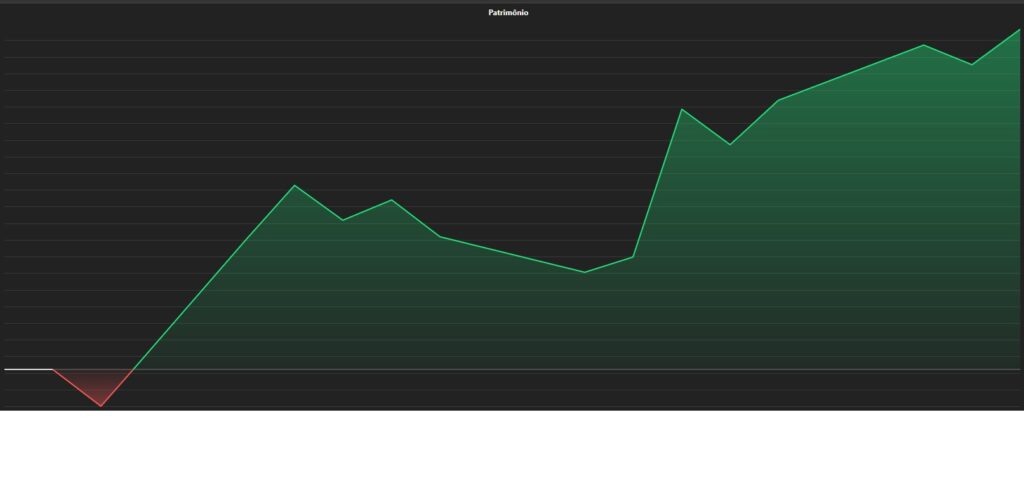Select the mid-chart low point before the sharp rise
This screenshot has height=490, width=1024.
pos(585,272)
